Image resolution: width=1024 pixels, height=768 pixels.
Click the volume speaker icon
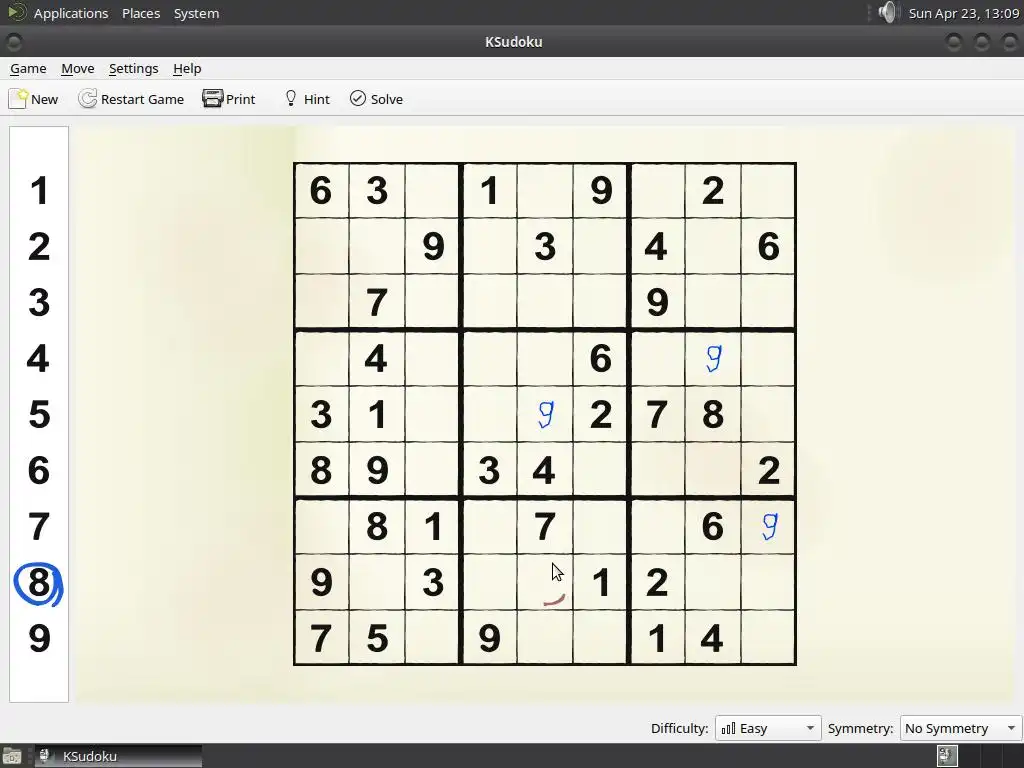887,12
